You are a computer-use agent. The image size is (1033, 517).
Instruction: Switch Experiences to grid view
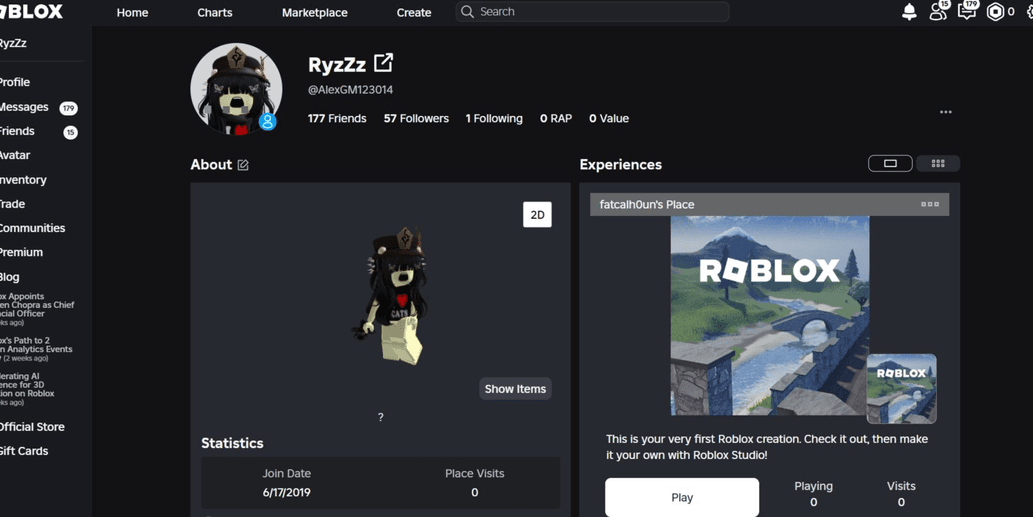(x=937, y=163)
